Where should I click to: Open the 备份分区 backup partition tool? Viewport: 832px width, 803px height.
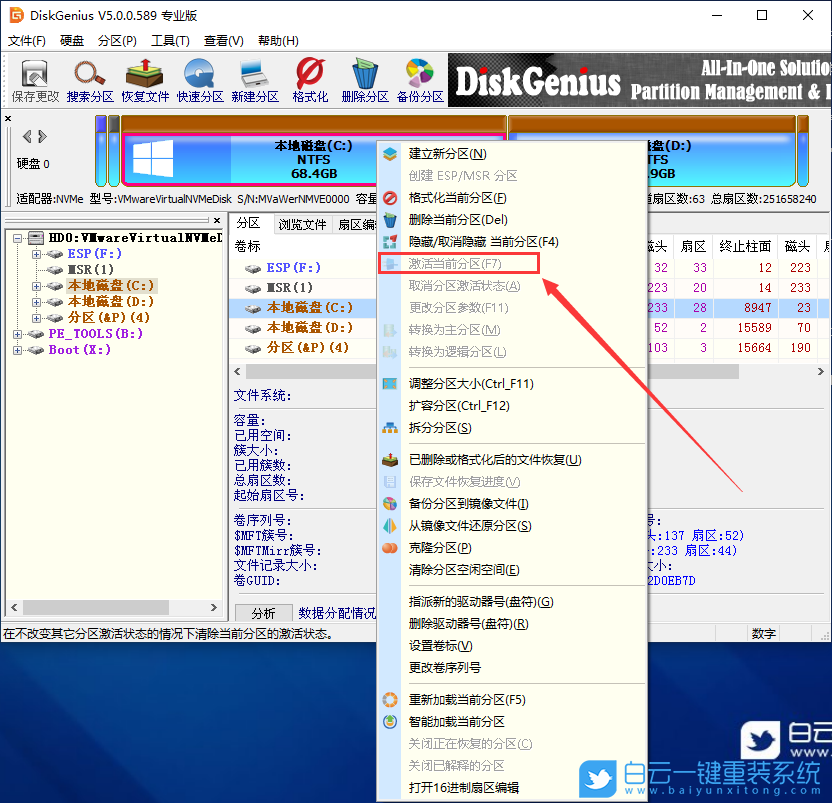coord(420,80)
